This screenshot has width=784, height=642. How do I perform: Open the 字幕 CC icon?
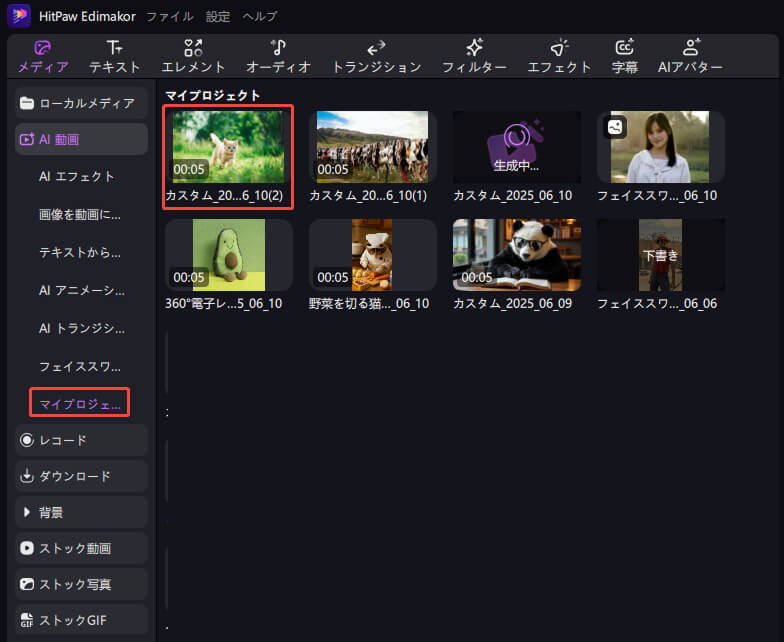point(624,47)
